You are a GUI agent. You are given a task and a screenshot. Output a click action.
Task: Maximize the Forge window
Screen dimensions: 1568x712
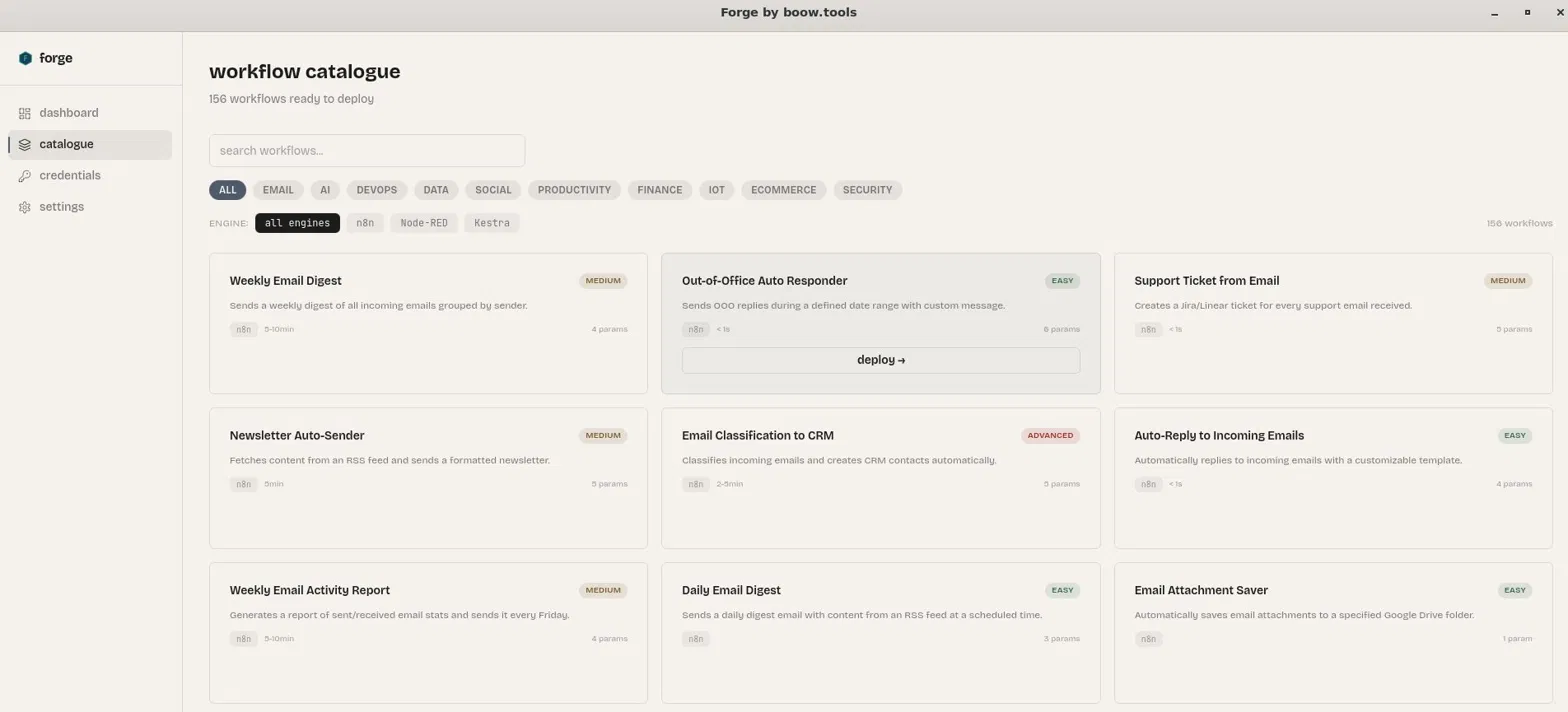coord(1527,13)
